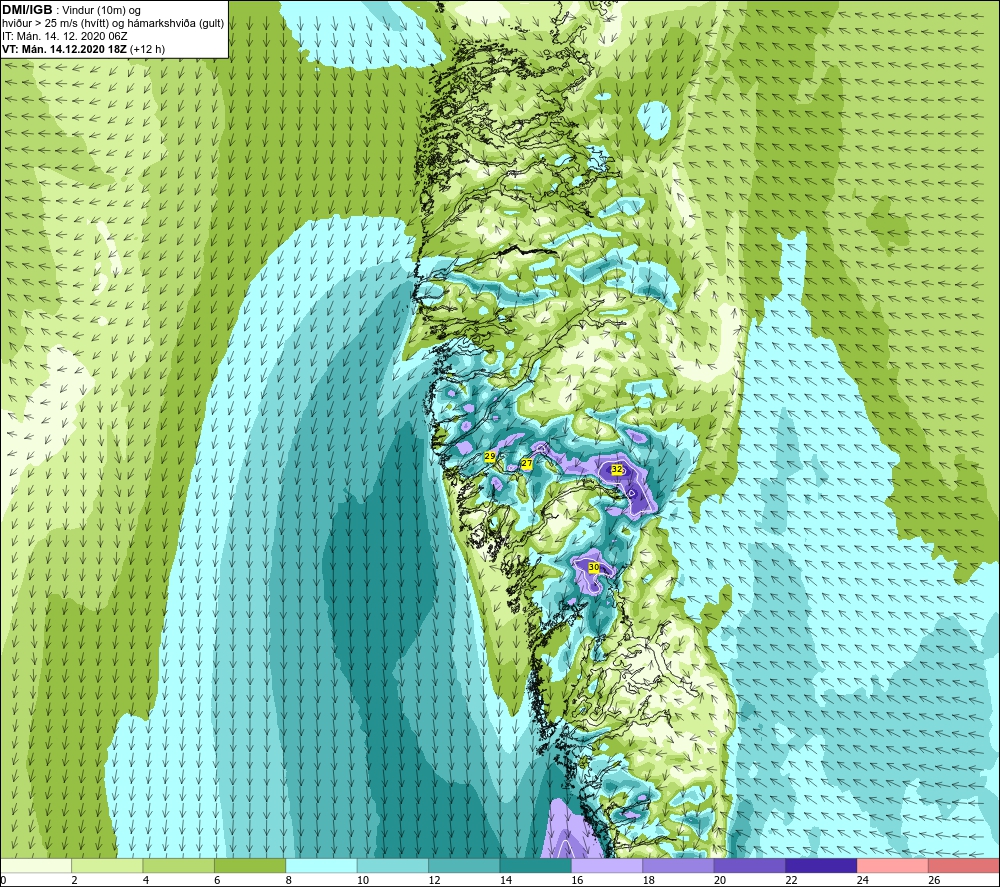
Task: Select the teal 12–14 m/s legend swatch
Action: point(464,866)
